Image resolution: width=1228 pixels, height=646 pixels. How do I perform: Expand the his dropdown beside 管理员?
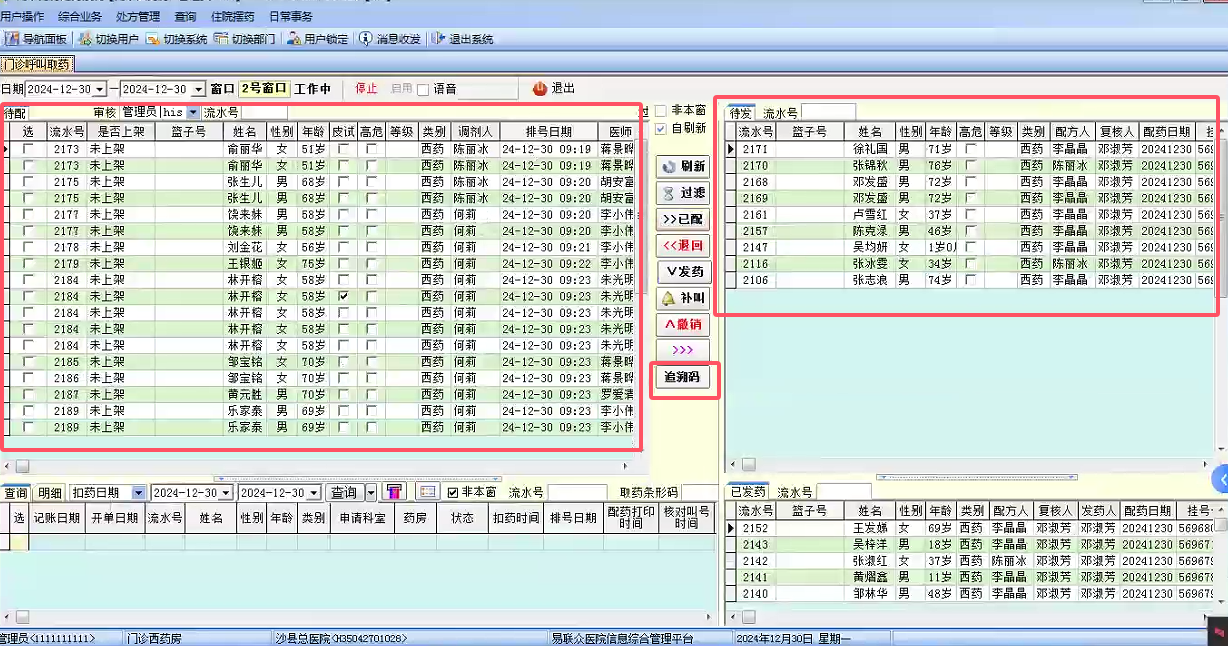click(192, 113)
